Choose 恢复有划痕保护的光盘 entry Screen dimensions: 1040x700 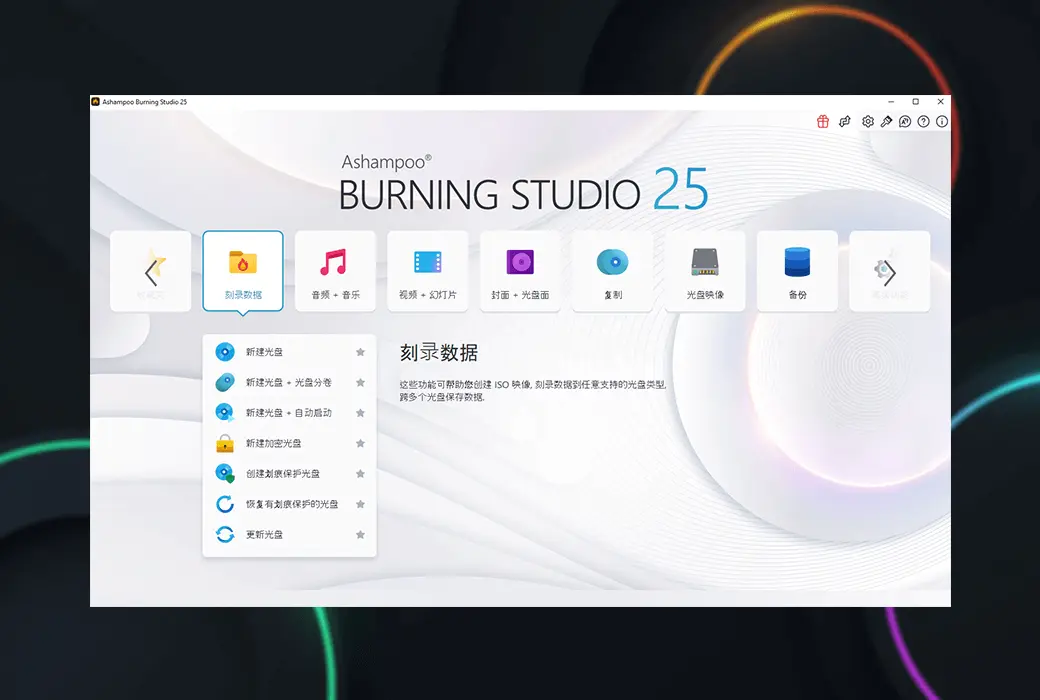[x=289, y=504]
